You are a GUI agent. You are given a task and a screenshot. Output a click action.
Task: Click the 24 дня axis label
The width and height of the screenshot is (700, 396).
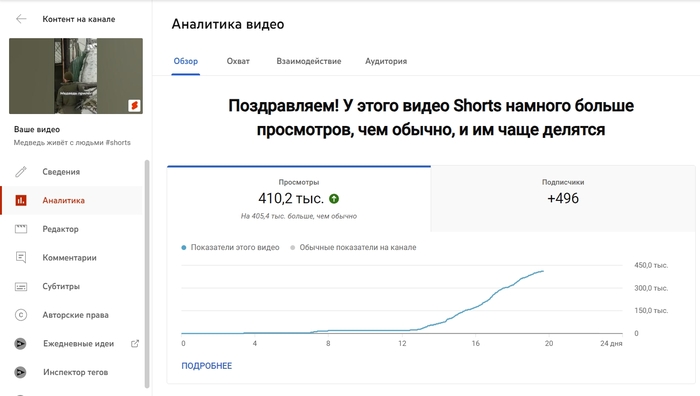[611, 343]
